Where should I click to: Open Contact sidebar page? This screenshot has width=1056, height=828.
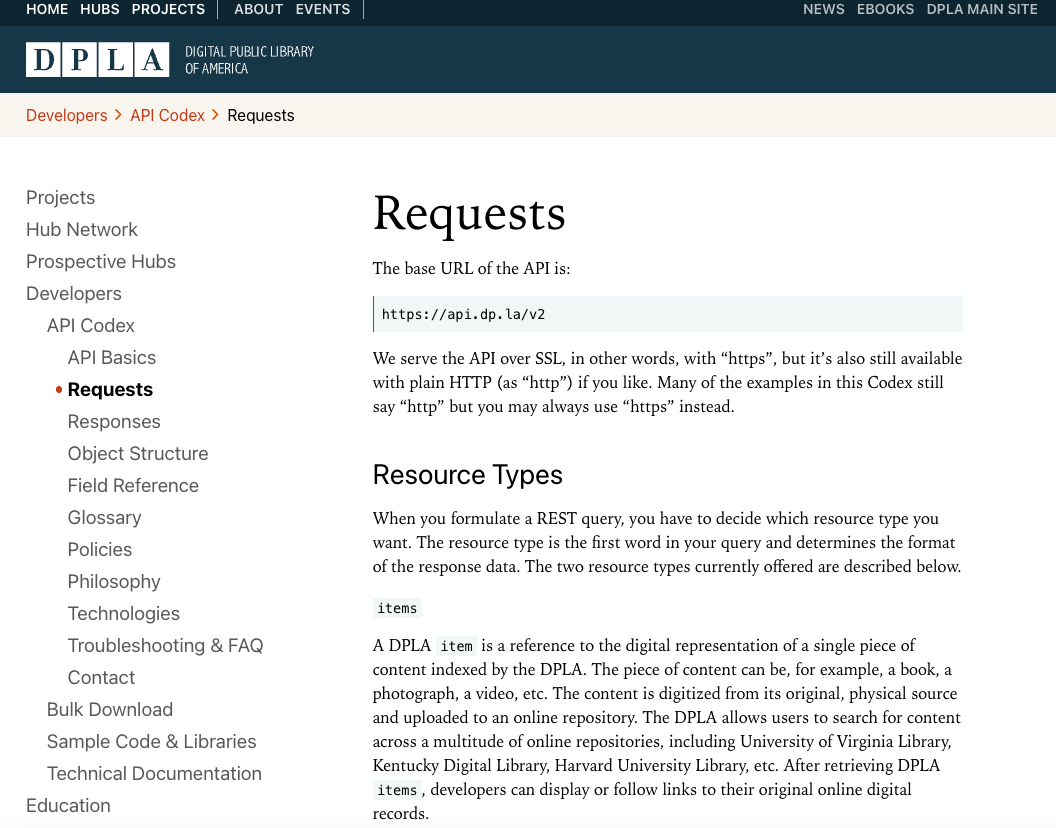[102, 678]
